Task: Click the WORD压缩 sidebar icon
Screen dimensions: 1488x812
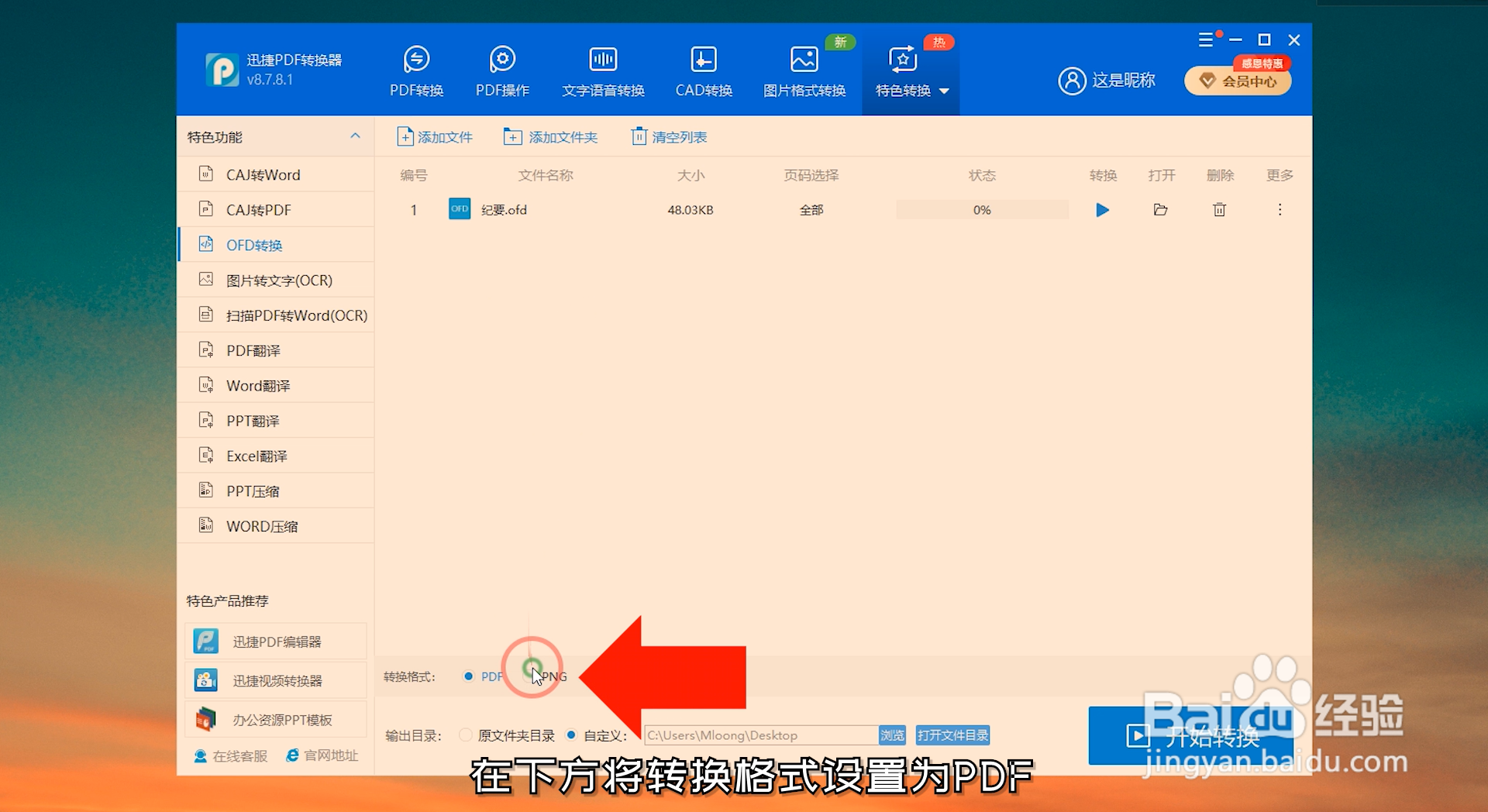Action: [205, 525]
